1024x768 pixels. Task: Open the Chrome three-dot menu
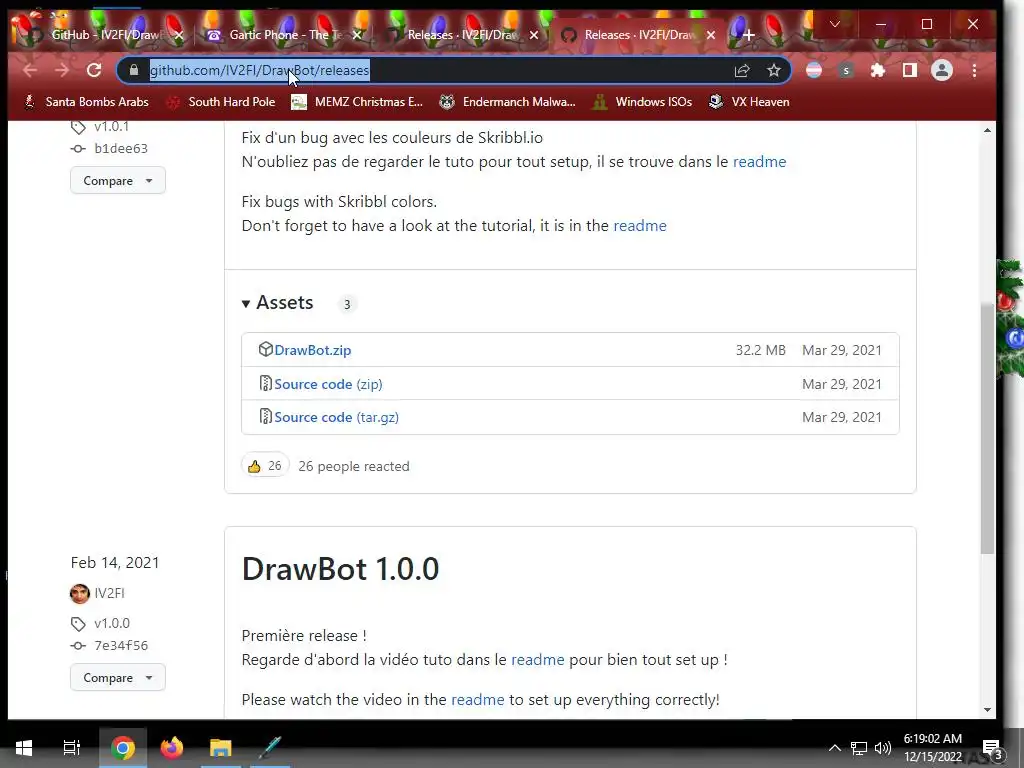tap(974, 70)
